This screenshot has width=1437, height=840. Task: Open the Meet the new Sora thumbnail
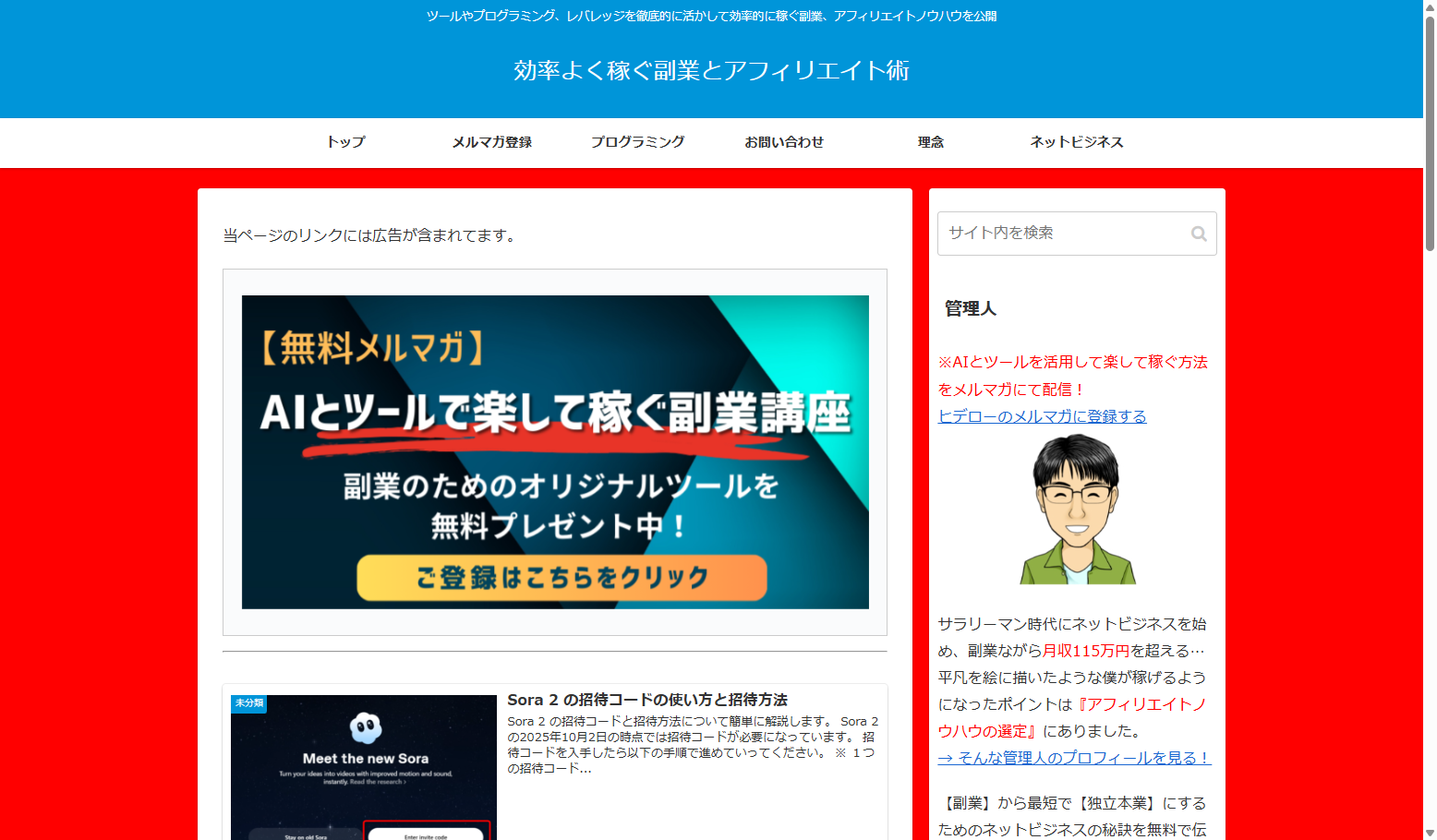click(x=364, y=768)
